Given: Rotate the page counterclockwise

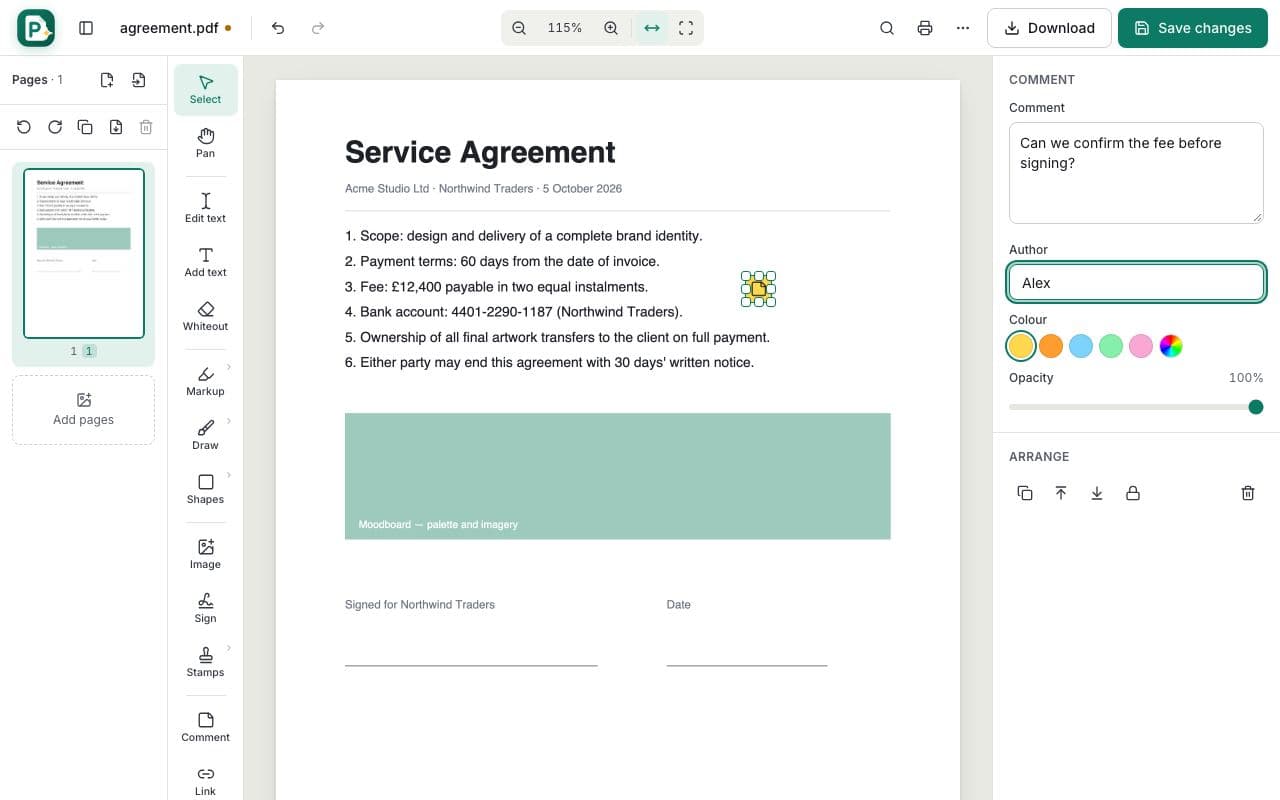Looking at the screenshot, I should pos(24,127).
